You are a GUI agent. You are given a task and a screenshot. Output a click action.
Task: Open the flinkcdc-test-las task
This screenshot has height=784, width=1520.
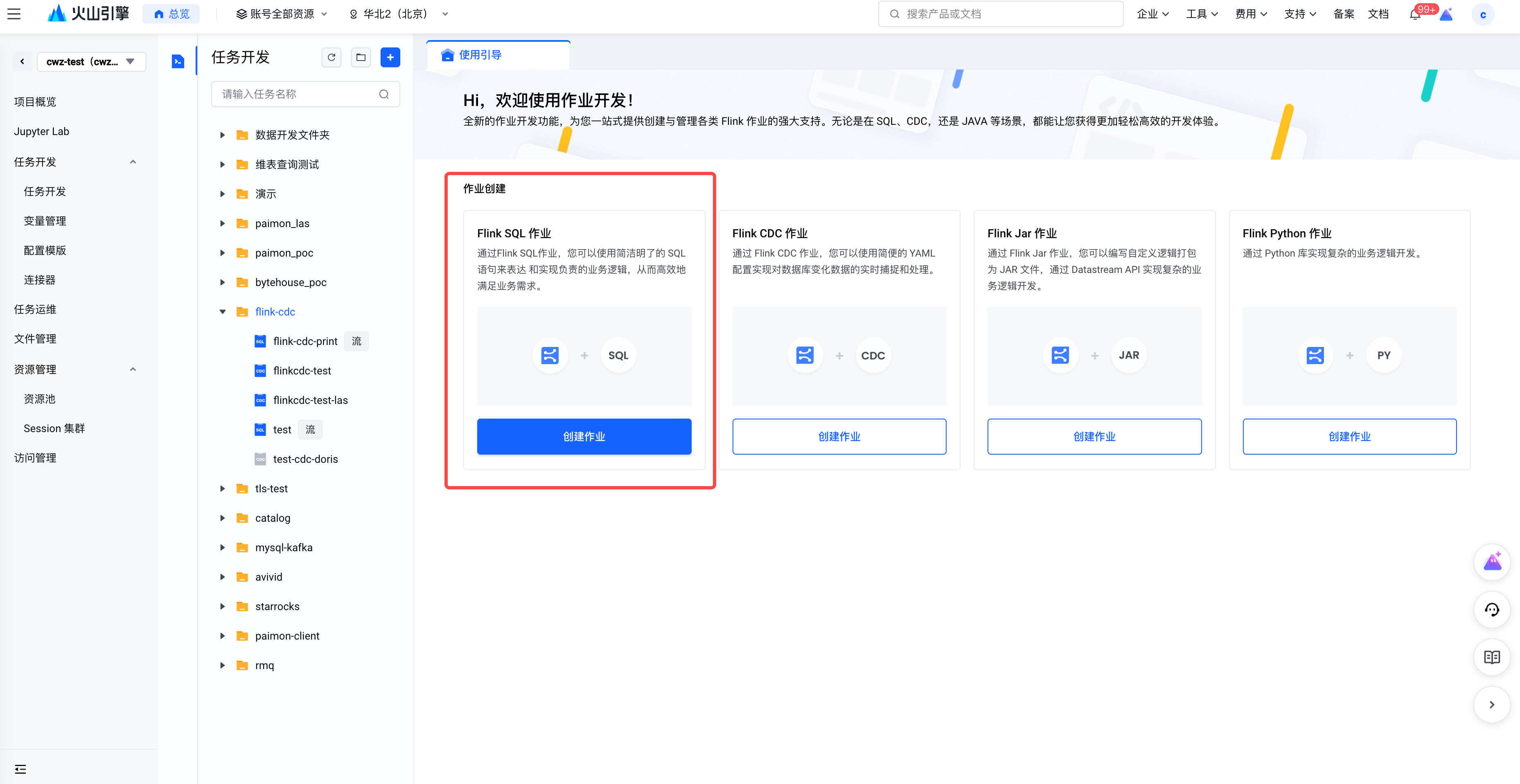pos(310,400)
